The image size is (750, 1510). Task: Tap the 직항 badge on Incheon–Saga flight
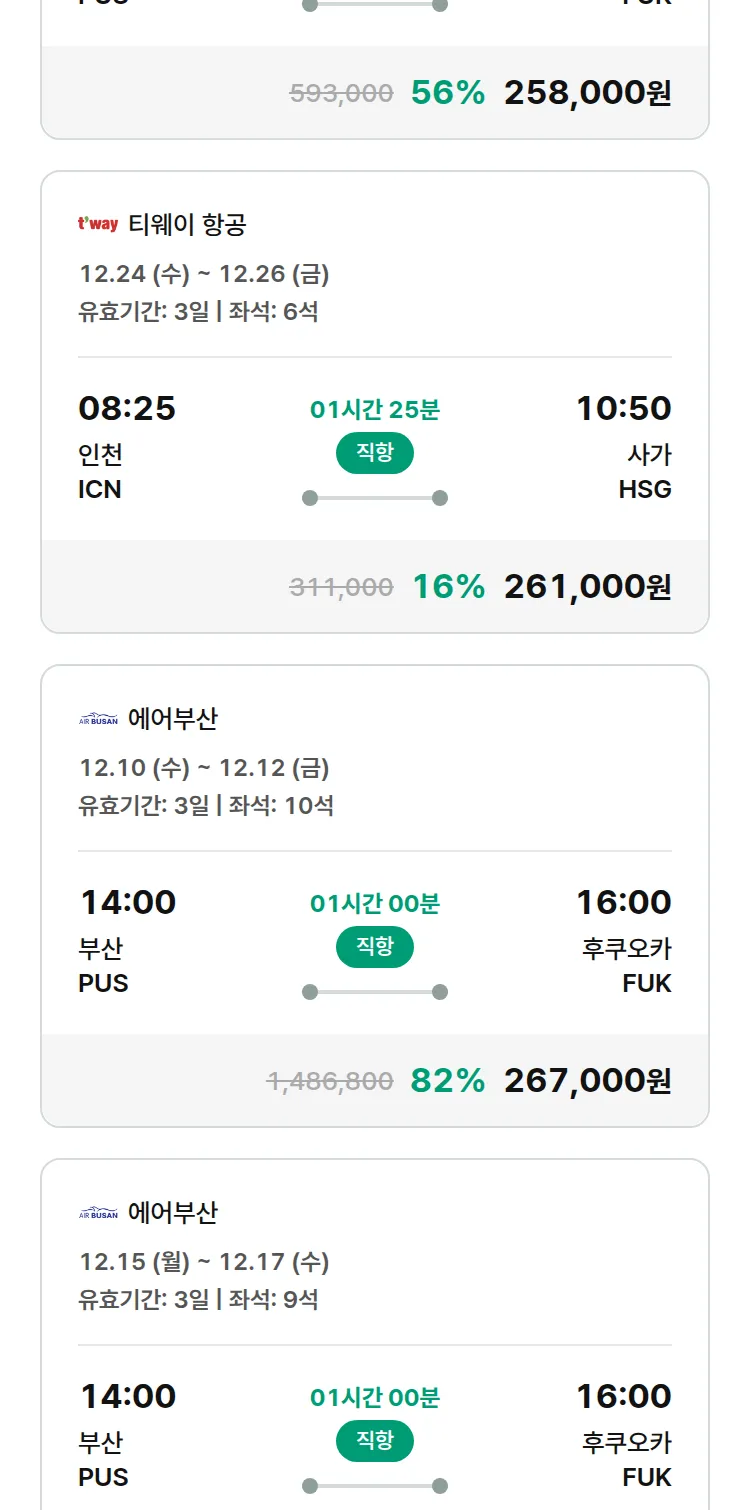pos(375,453)
